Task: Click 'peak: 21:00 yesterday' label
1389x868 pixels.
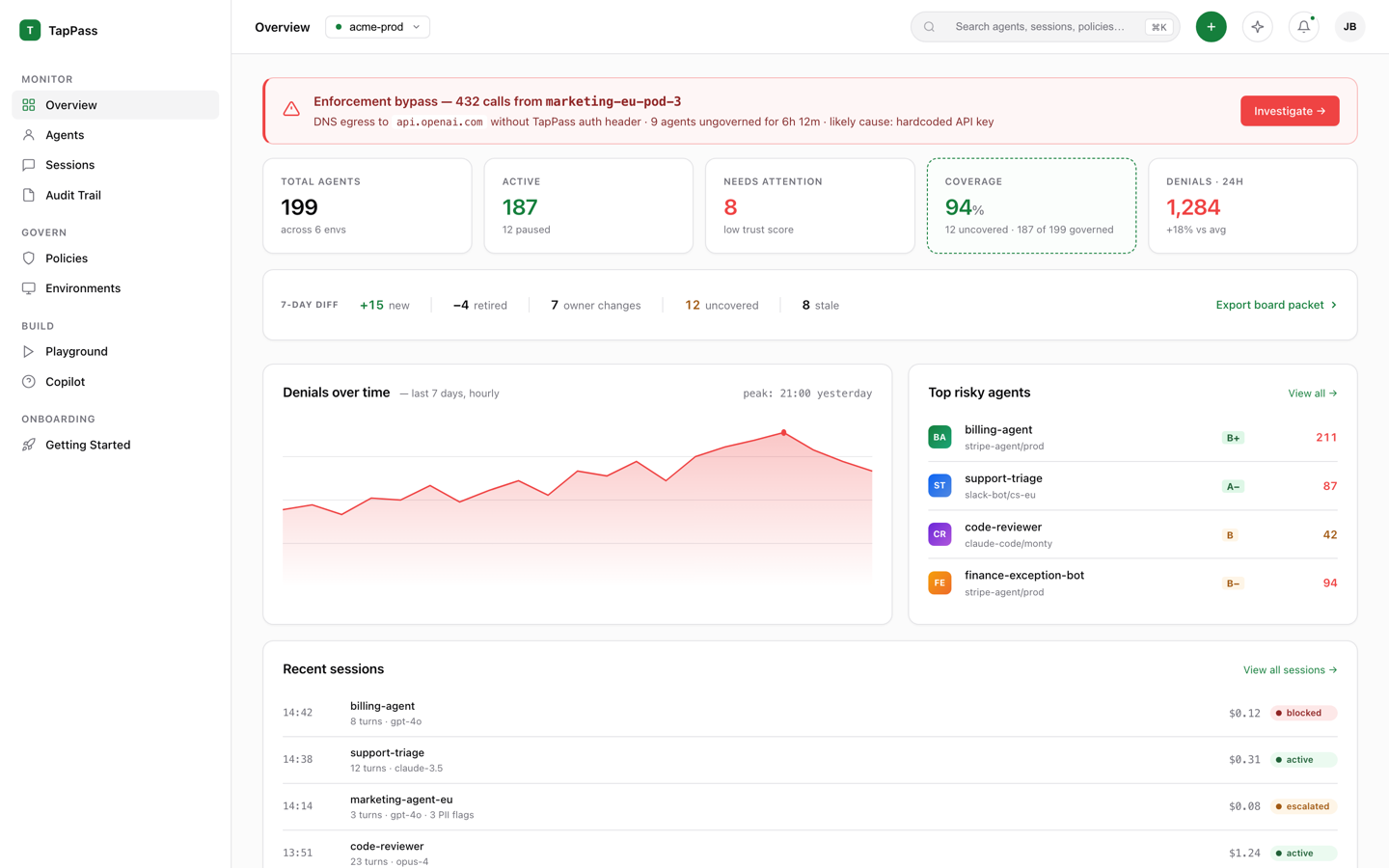Action: click(x=807, y=393)
